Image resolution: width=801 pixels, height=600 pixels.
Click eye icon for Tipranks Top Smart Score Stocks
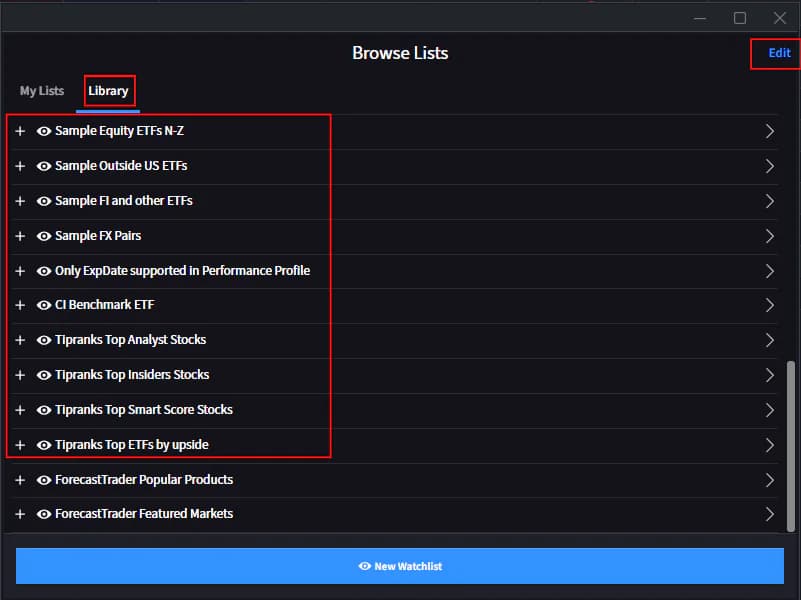pos(44,410)
